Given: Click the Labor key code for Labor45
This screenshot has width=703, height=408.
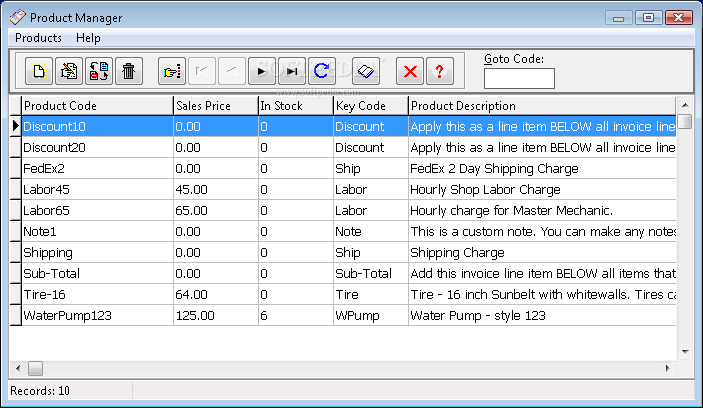Looking at the screenshot, I should pyautogui.click(x=371, y=190).
